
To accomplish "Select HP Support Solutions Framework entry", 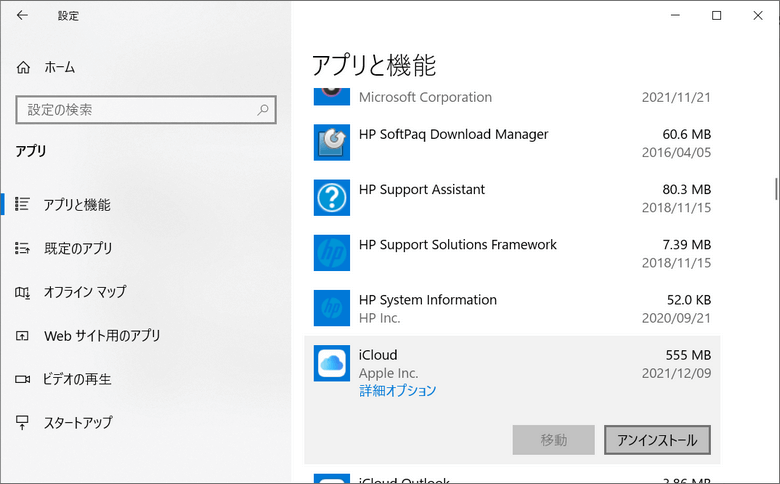I will pyautogui.click(x=512, y=253).
